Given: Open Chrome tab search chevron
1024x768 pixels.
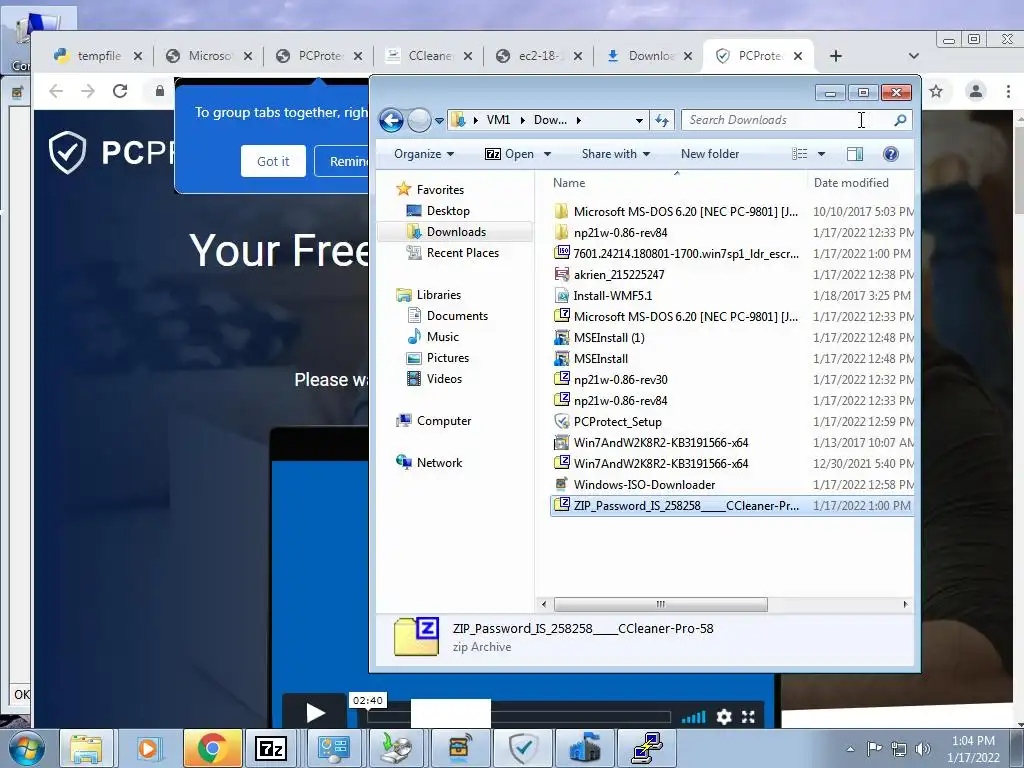Looking at the screenshot, I should [914, 56].
